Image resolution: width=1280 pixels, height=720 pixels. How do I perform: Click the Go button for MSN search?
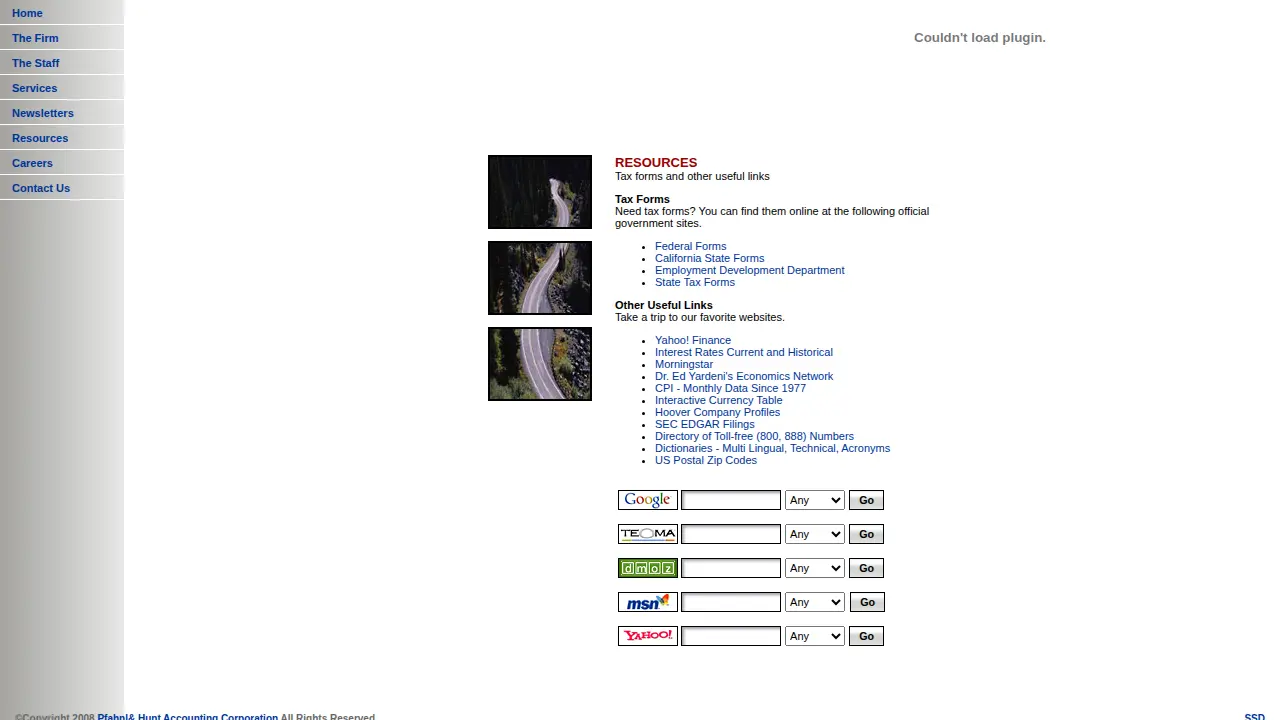(867, 602)
